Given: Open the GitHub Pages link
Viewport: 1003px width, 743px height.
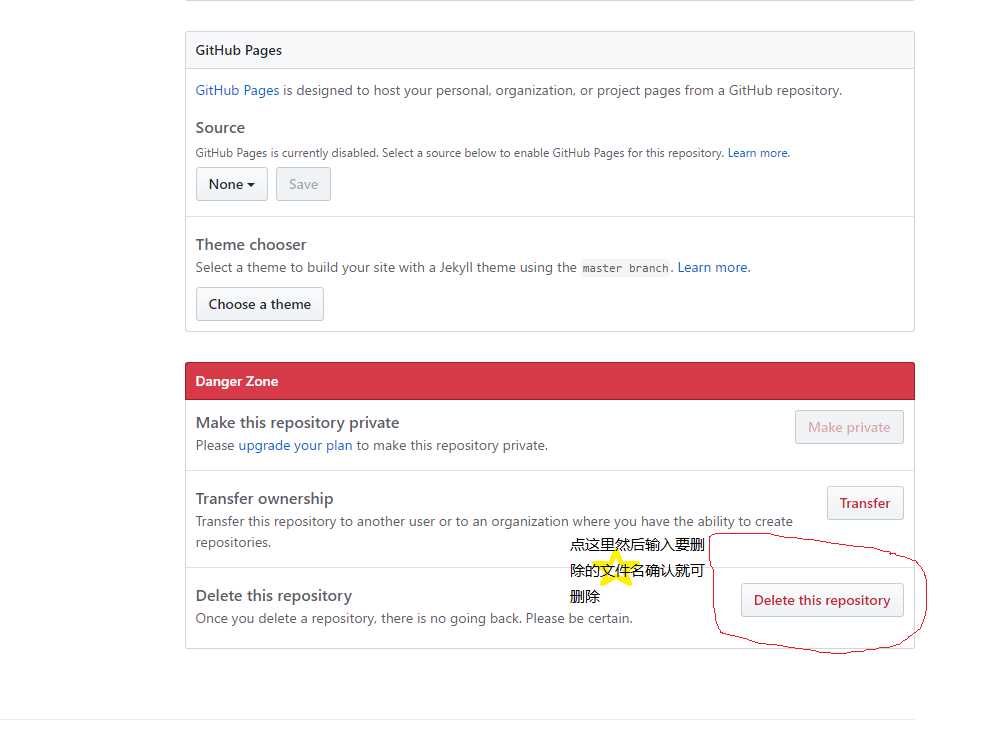Looking at the screenshot, I should (237, 90).
